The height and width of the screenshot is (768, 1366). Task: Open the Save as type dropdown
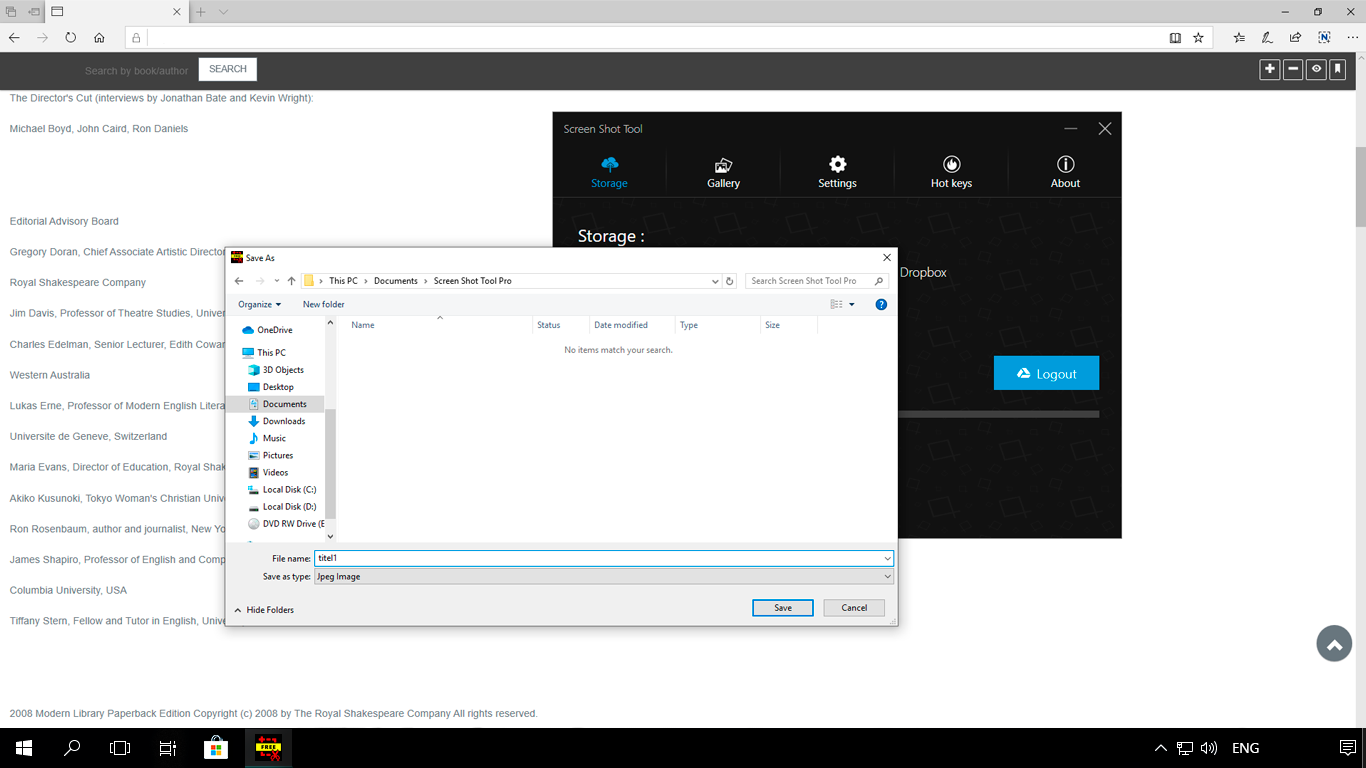(886, 576)
